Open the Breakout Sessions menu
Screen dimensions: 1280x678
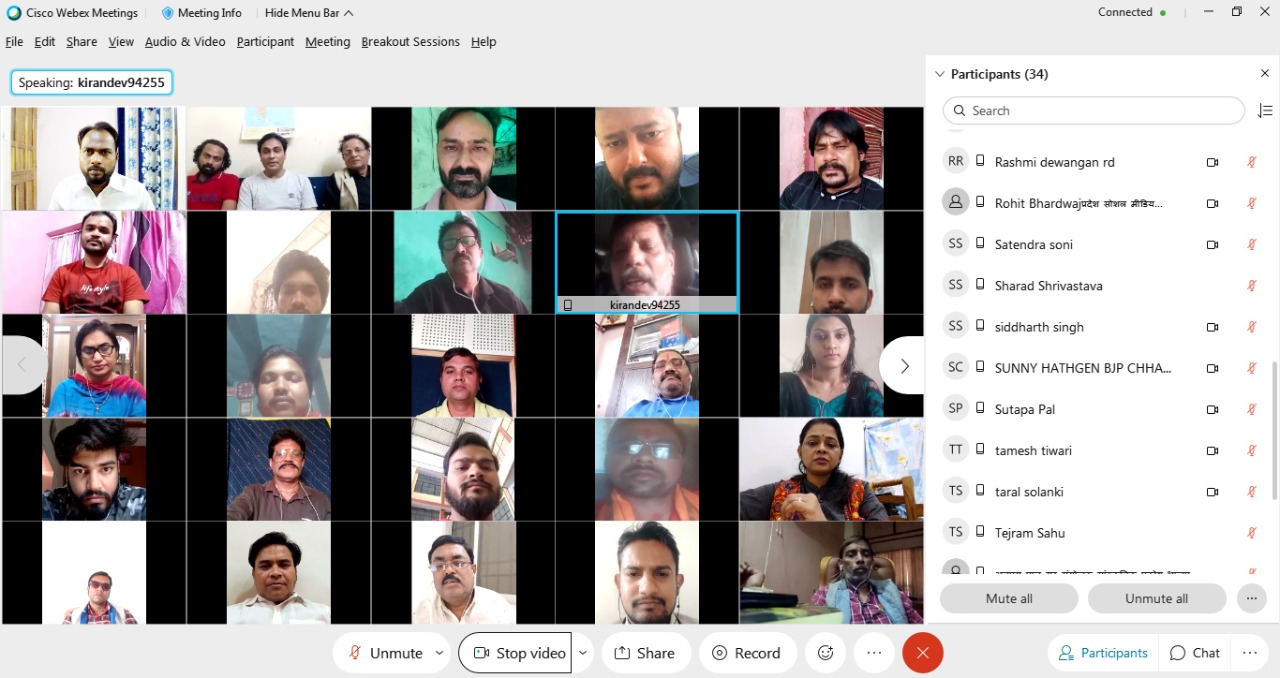[410, 42]
